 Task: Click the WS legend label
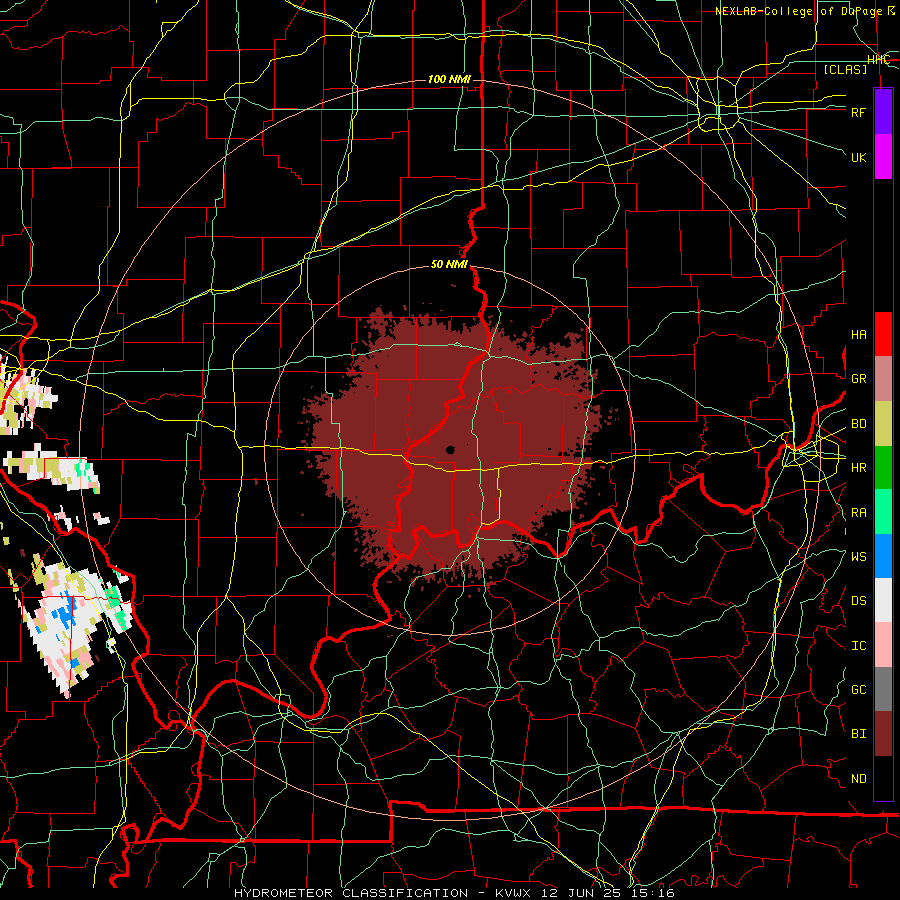tap(858, 557)
